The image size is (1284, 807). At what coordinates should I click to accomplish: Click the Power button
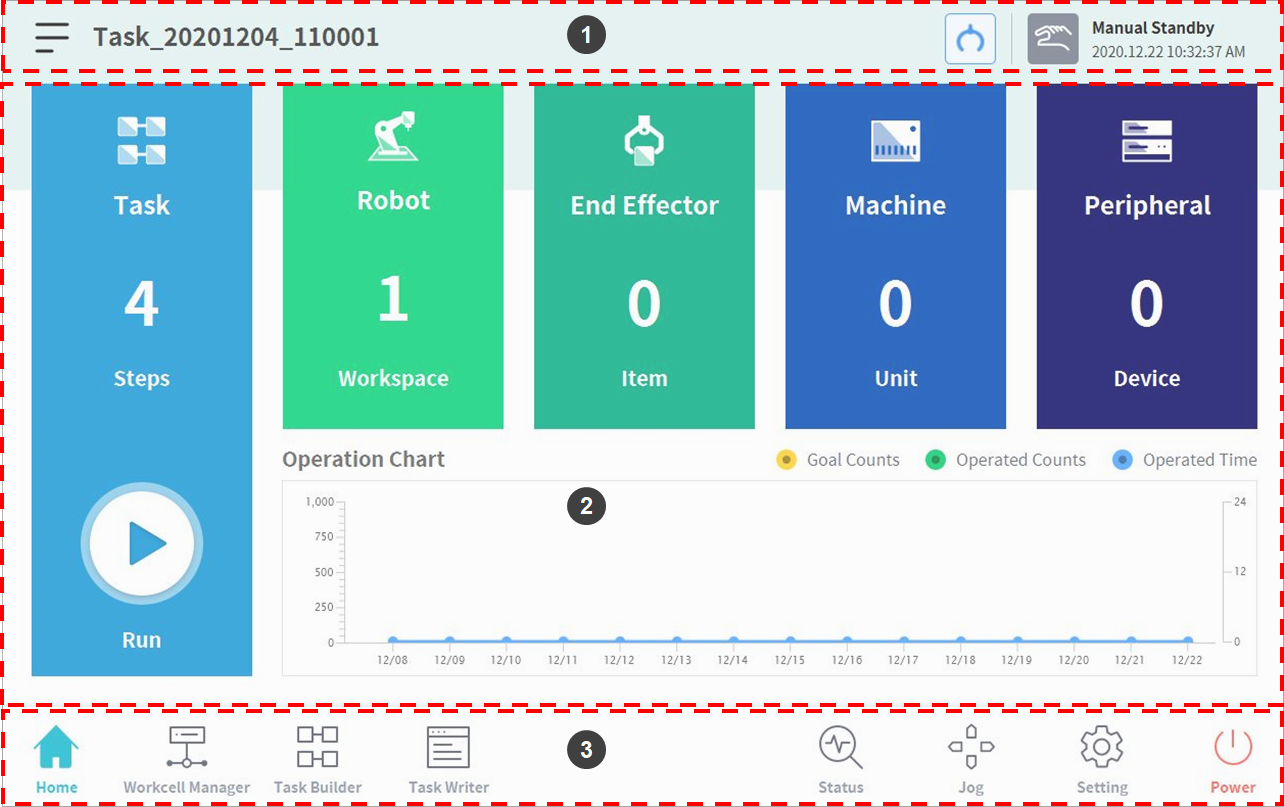[1233, 759]
